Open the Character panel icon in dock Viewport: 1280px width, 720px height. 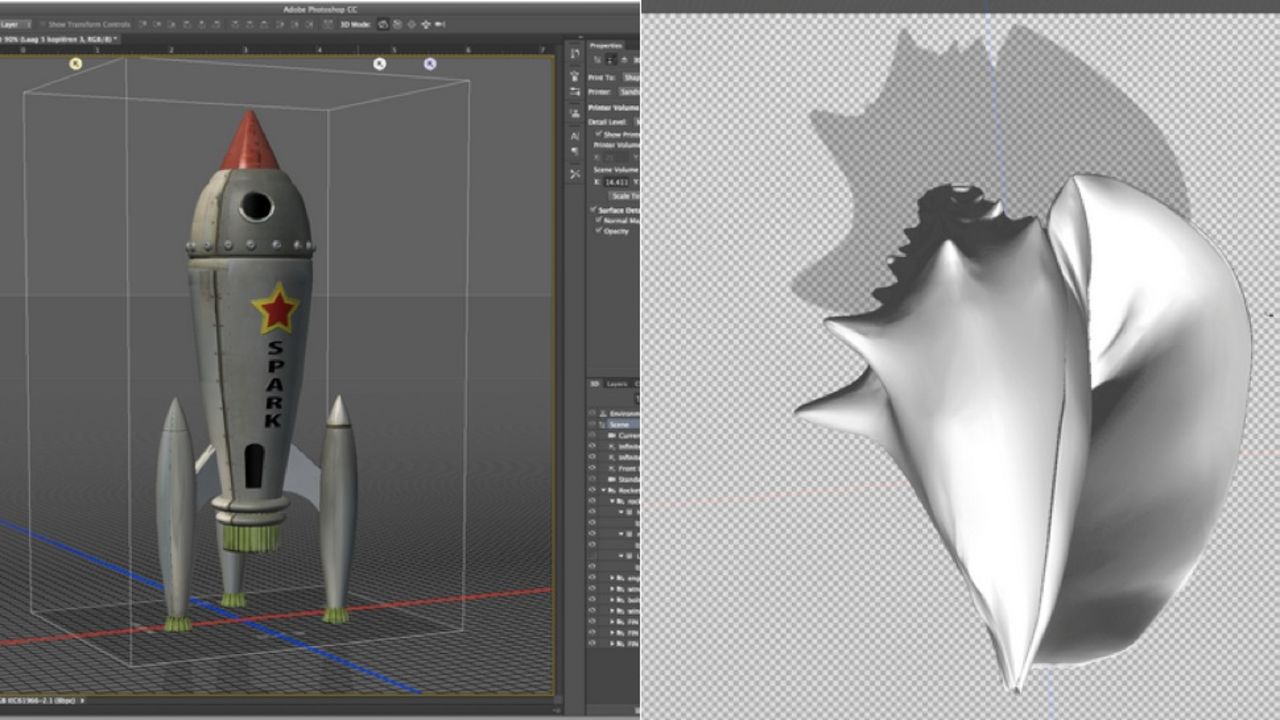pyautogui.click(x=575, y=135)
